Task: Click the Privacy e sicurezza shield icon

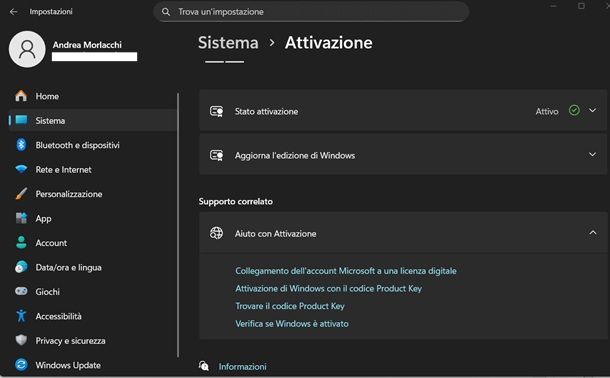Action: coord(21,340)
